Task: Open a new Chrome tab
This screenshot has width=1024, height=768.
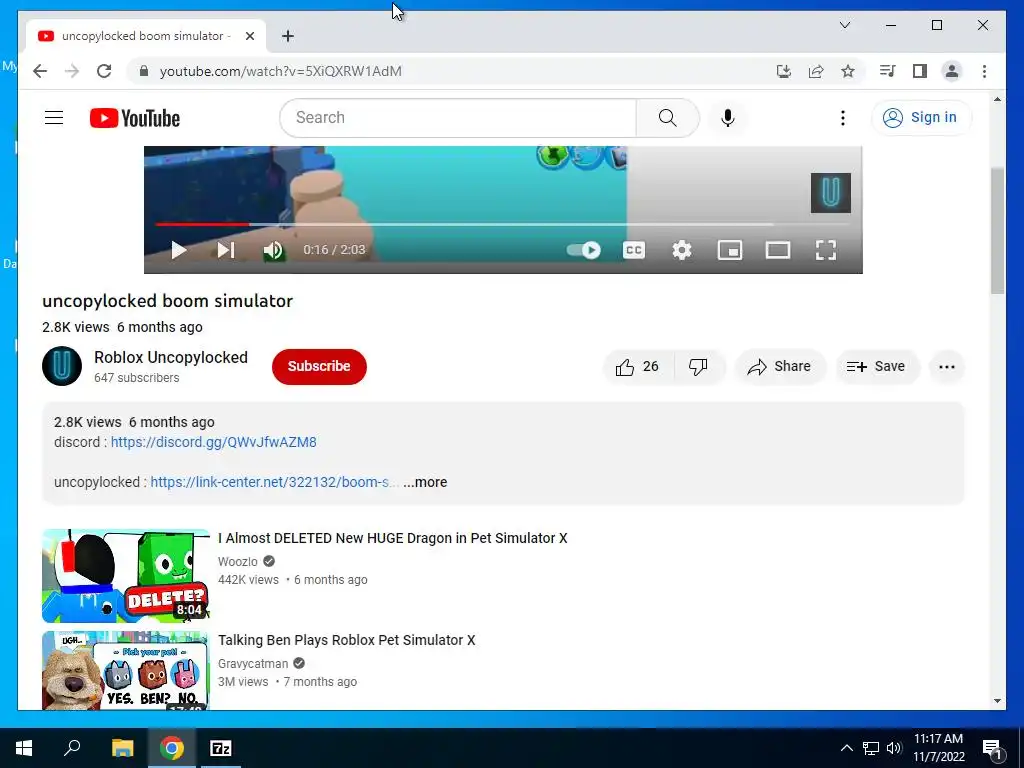Action: point(287,36)
